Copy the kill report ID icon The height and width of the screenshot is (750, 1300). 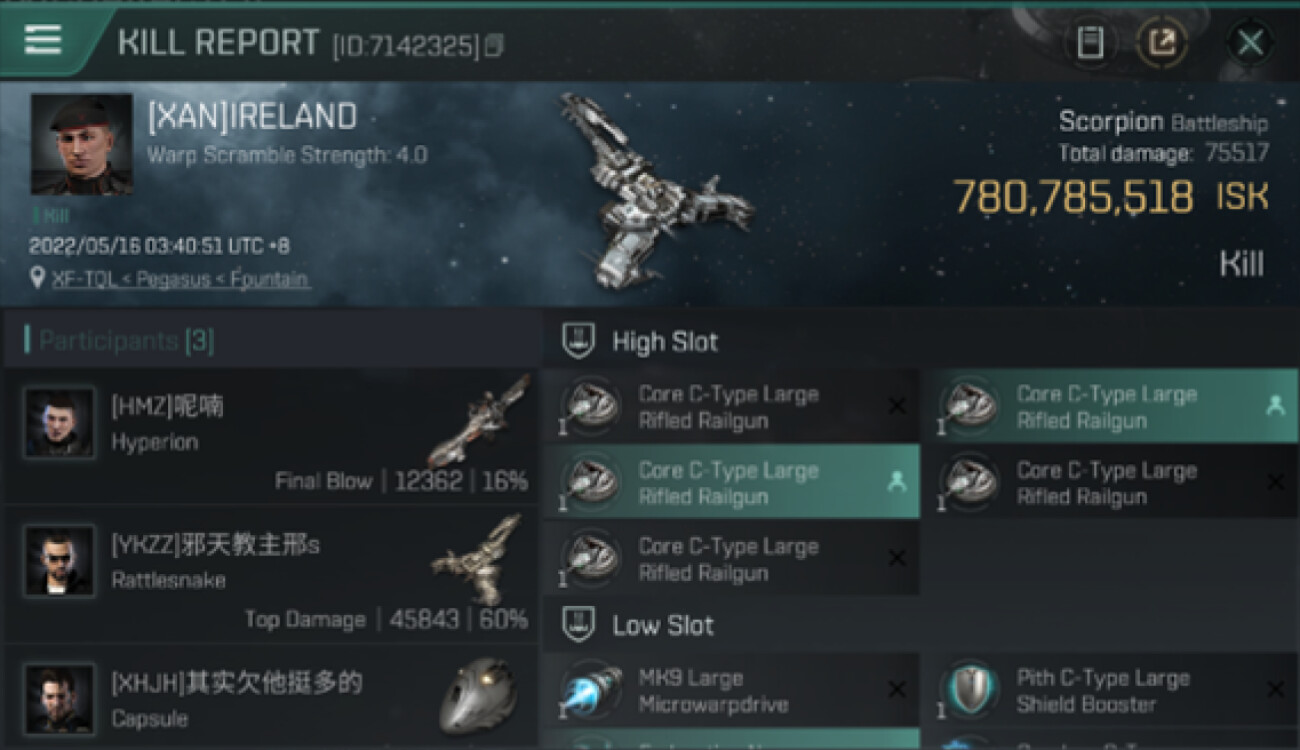pyautogui.click(x=494, y=46)
